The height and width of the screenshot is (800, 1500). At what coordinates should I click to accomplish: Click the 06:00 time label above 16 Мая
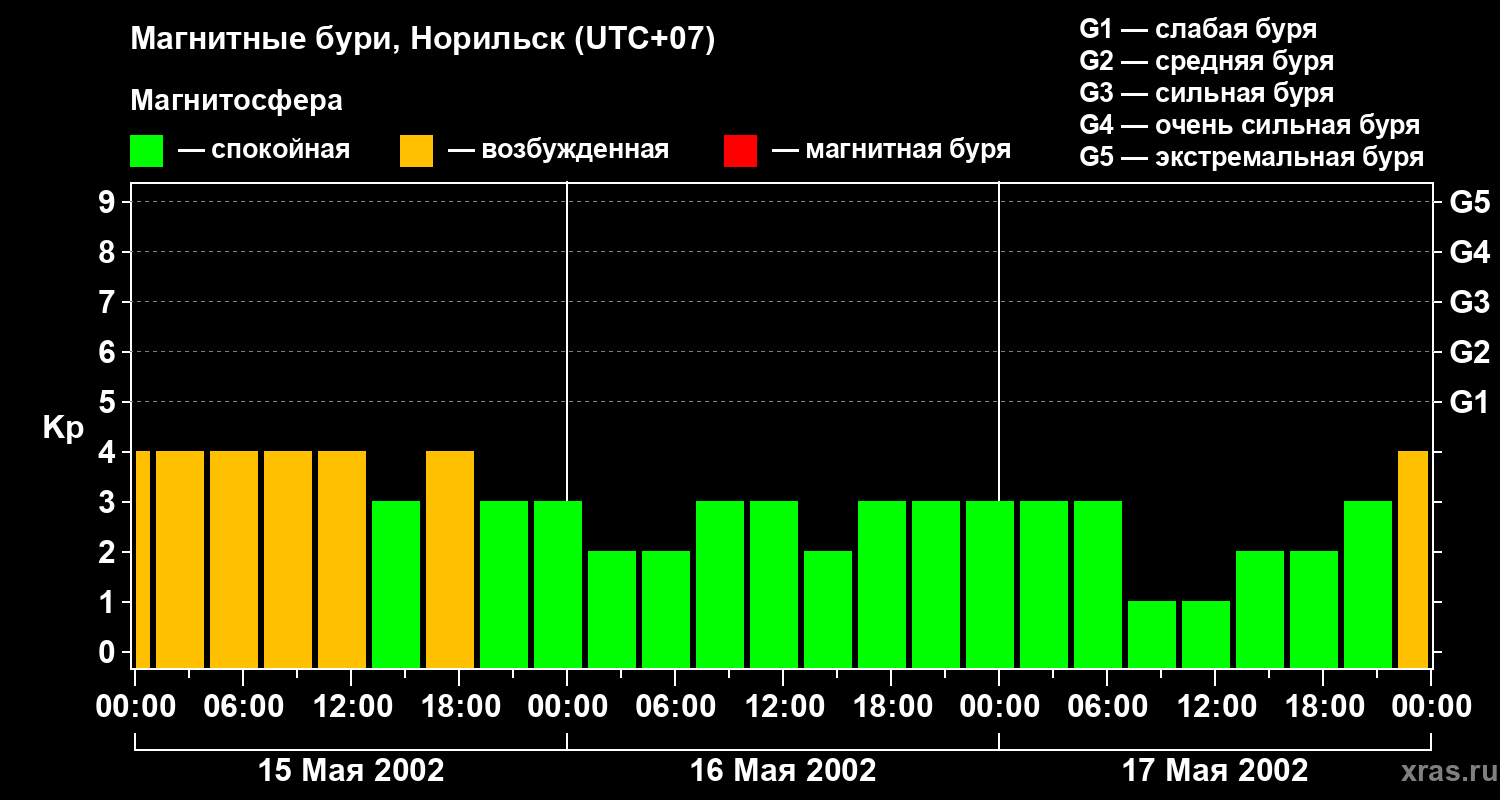[675, 707]
